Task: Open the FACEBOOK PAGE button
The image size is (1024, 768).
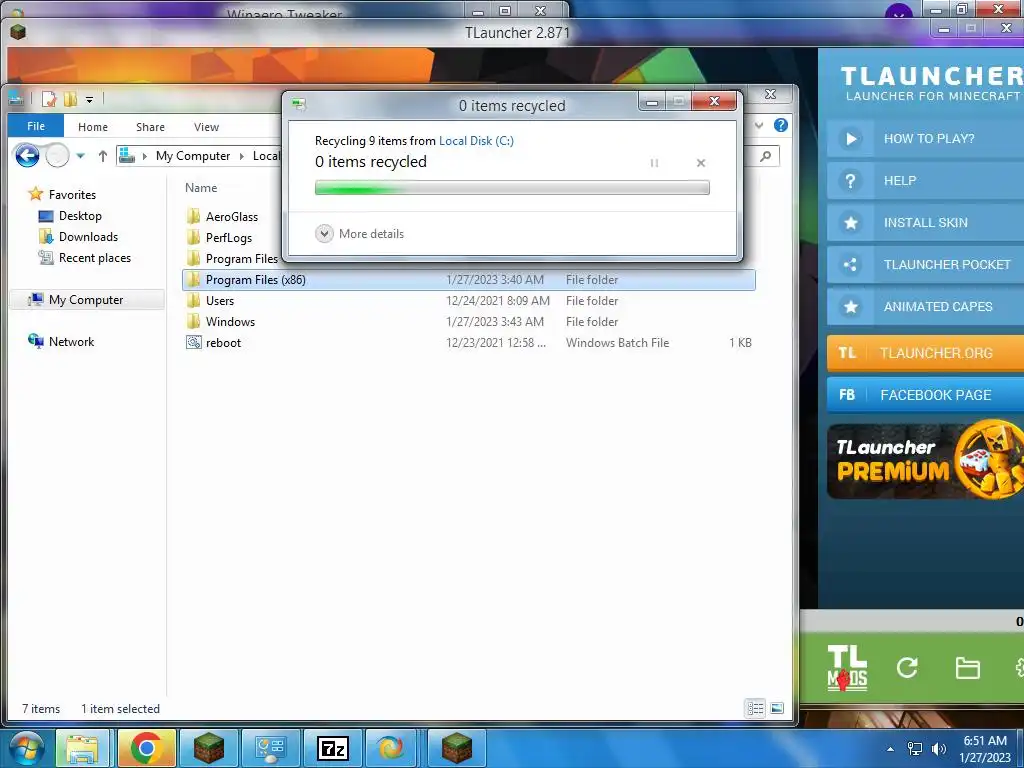Action: click(925, 394)
